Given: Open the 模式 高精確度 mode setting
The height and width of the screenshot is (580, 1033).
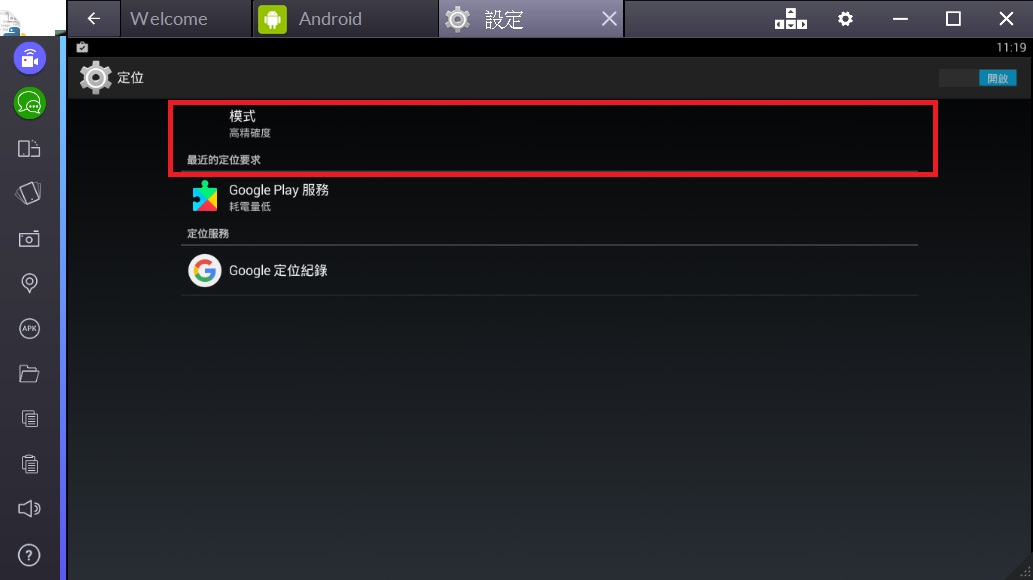Looking at the screenshot, I should click(x=549, y=123).
